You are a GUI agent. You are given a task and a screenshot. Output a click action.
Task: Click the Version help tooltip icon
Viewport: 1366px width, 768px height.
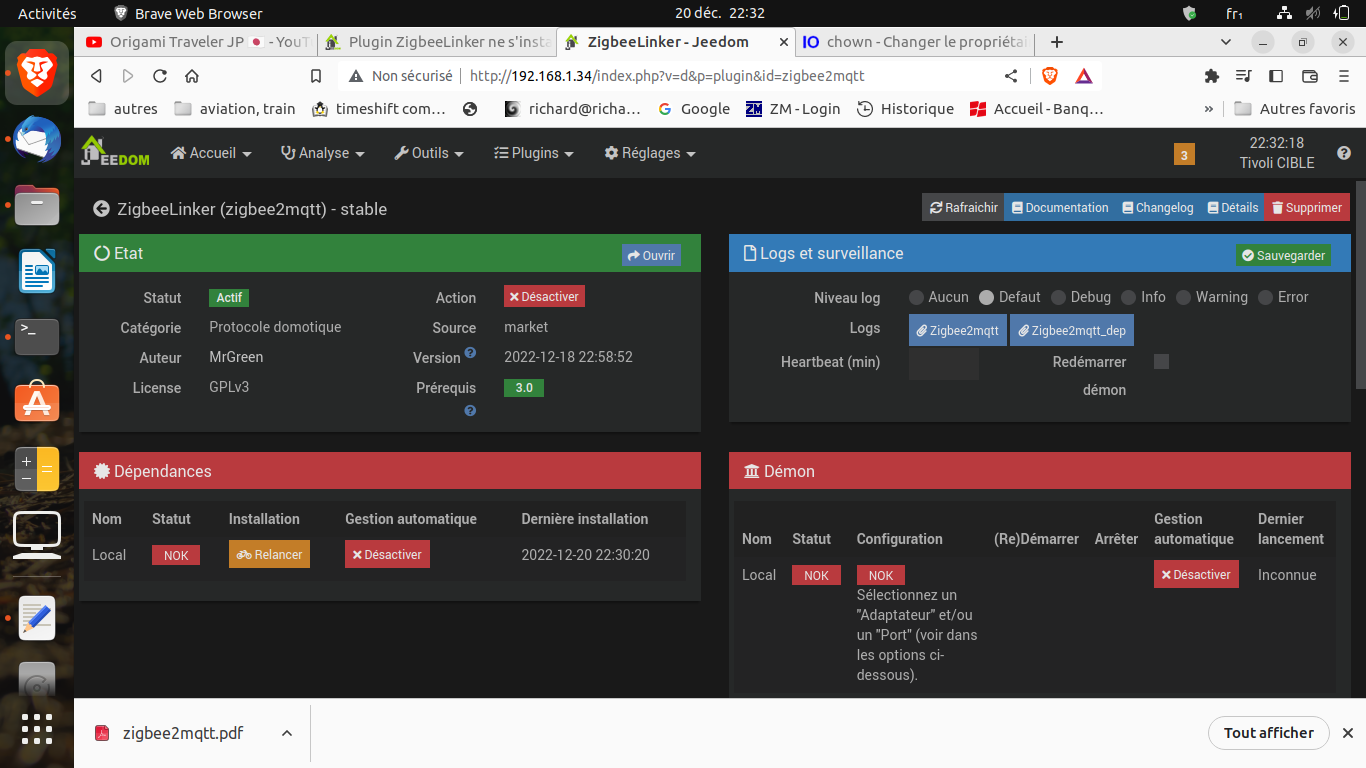coord(470,353)
